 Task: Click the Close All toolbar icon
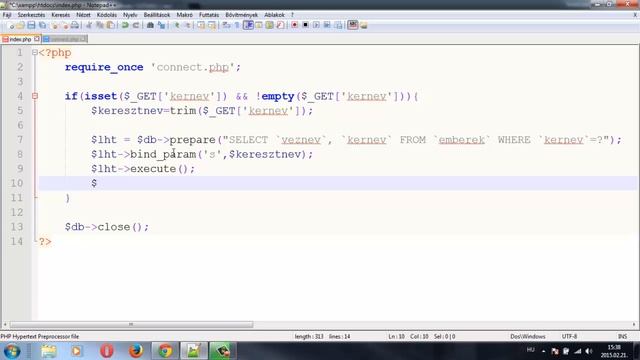[65, 25]
